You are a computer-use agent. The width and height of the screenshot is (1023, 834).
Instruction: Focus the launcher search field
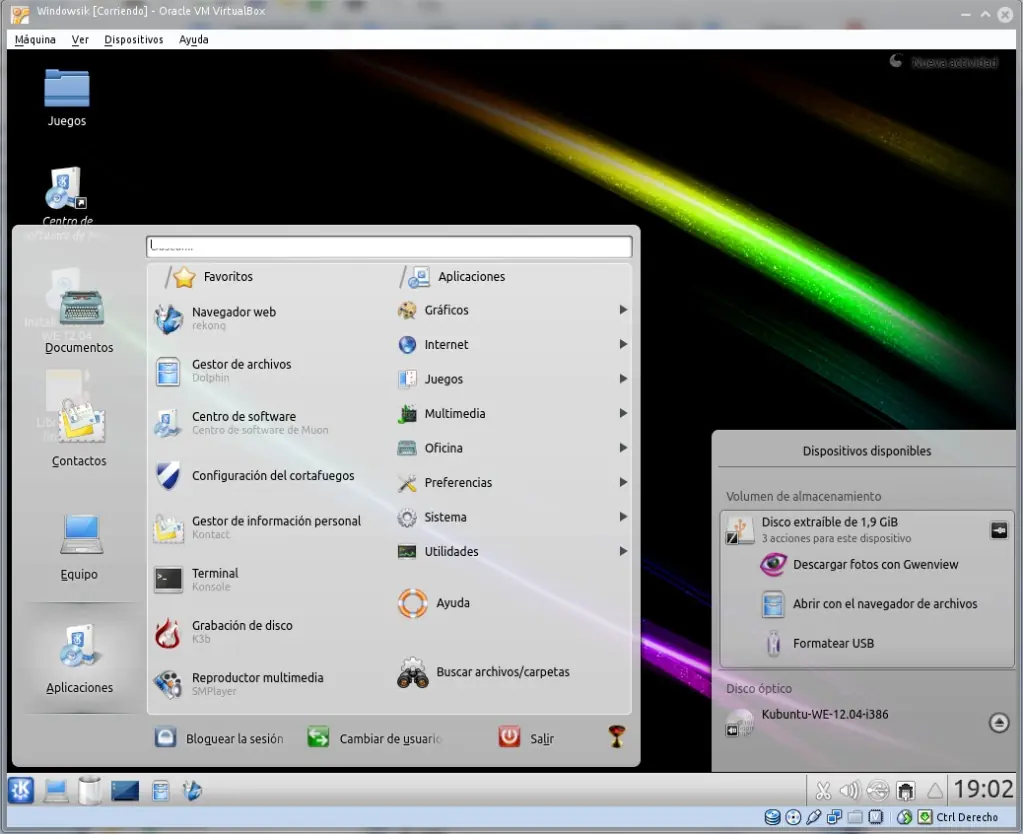pos(389,246)
